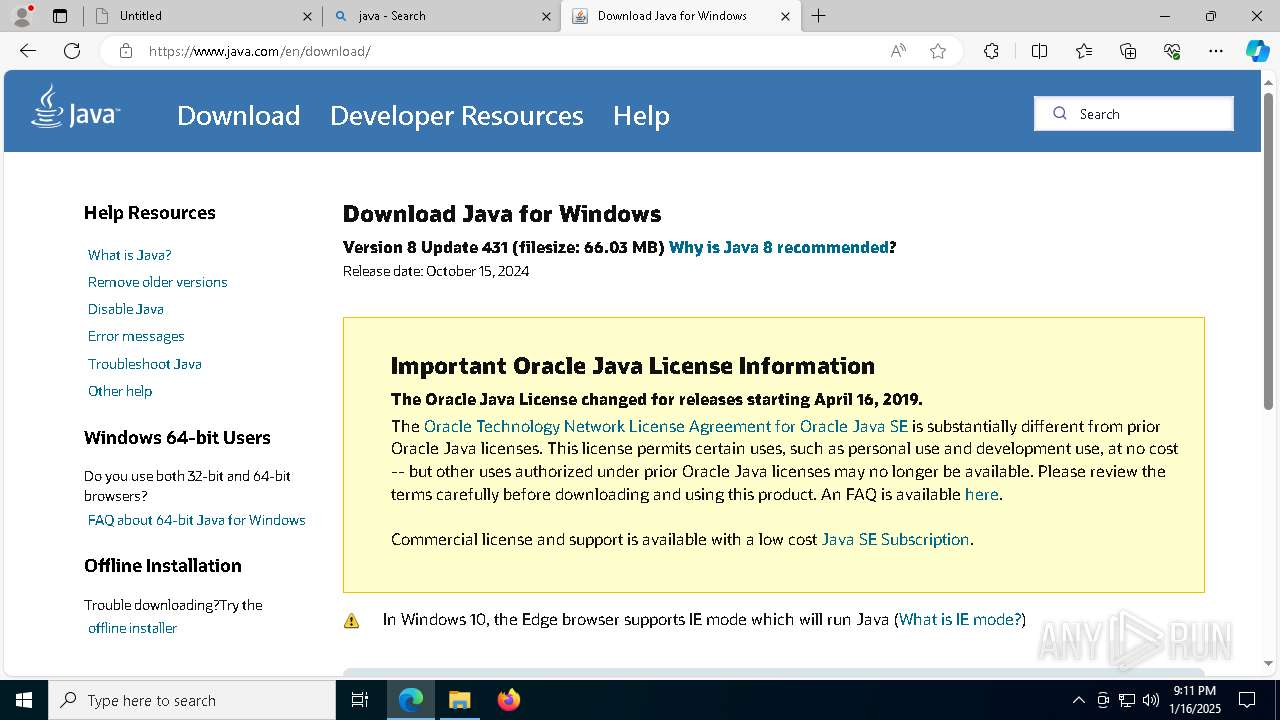The image size is (1280, 720).
Task: Show hidden system tray icons
Action: click(x=1078, y=700)
